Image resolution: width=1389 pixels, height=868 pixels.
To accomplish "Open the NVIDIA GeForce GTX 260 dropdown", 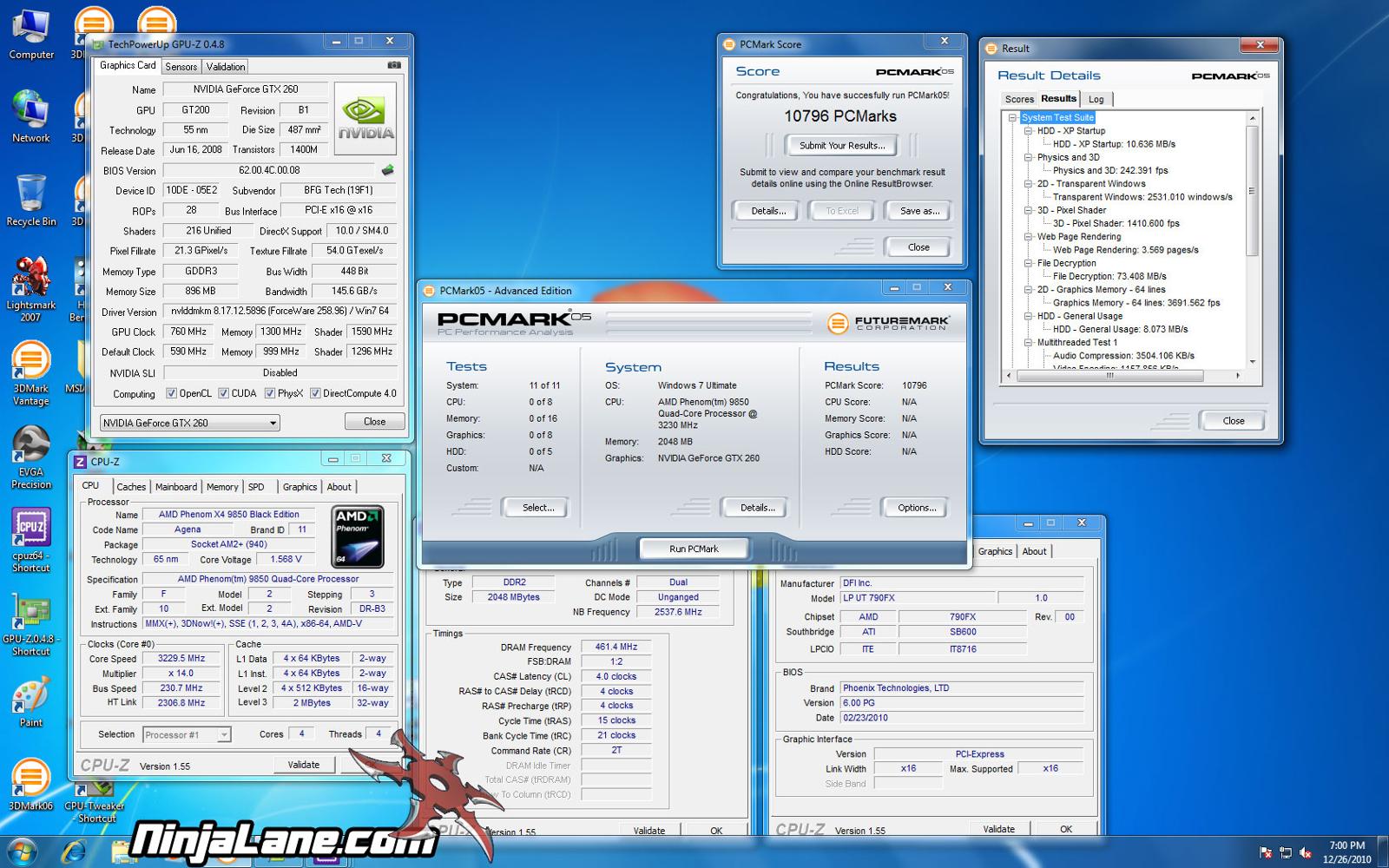I will tap(190, 423).
